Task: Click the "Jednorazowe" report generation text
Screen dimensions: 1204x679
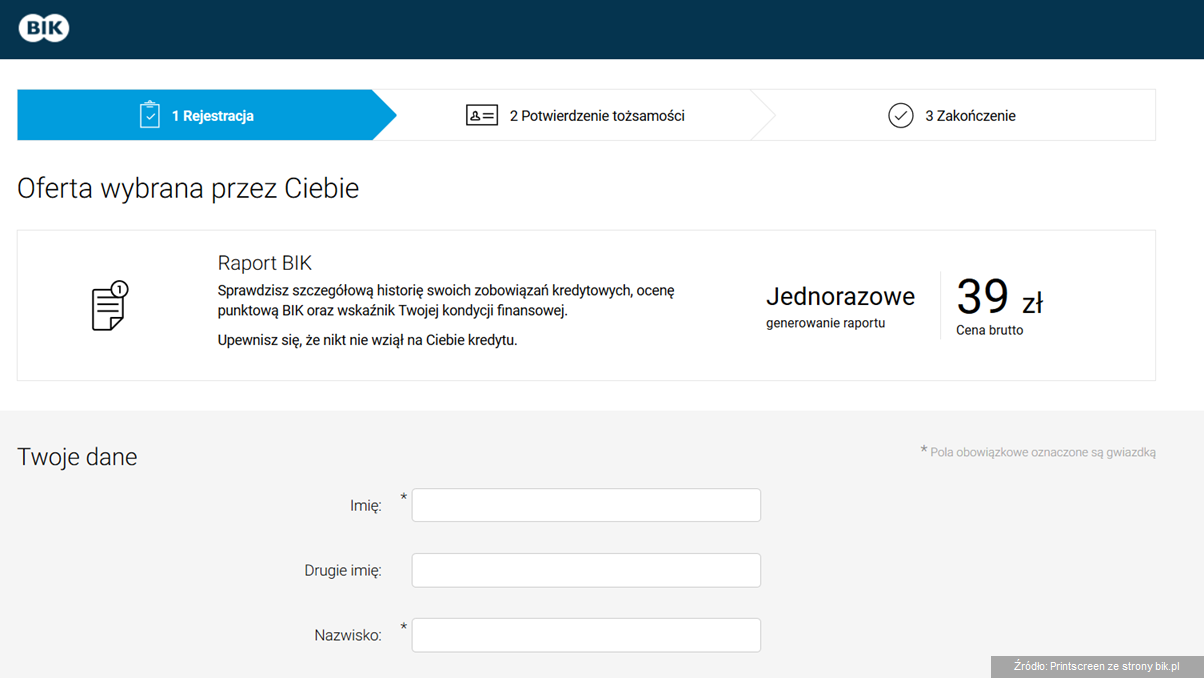Action: tap(840, 297)
